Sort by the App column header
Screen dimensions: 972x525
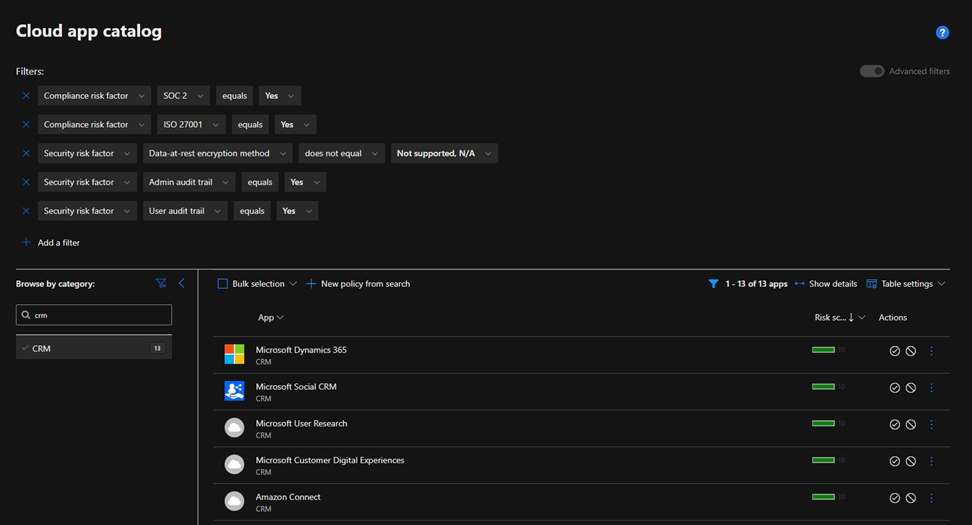tap(271, 317)
